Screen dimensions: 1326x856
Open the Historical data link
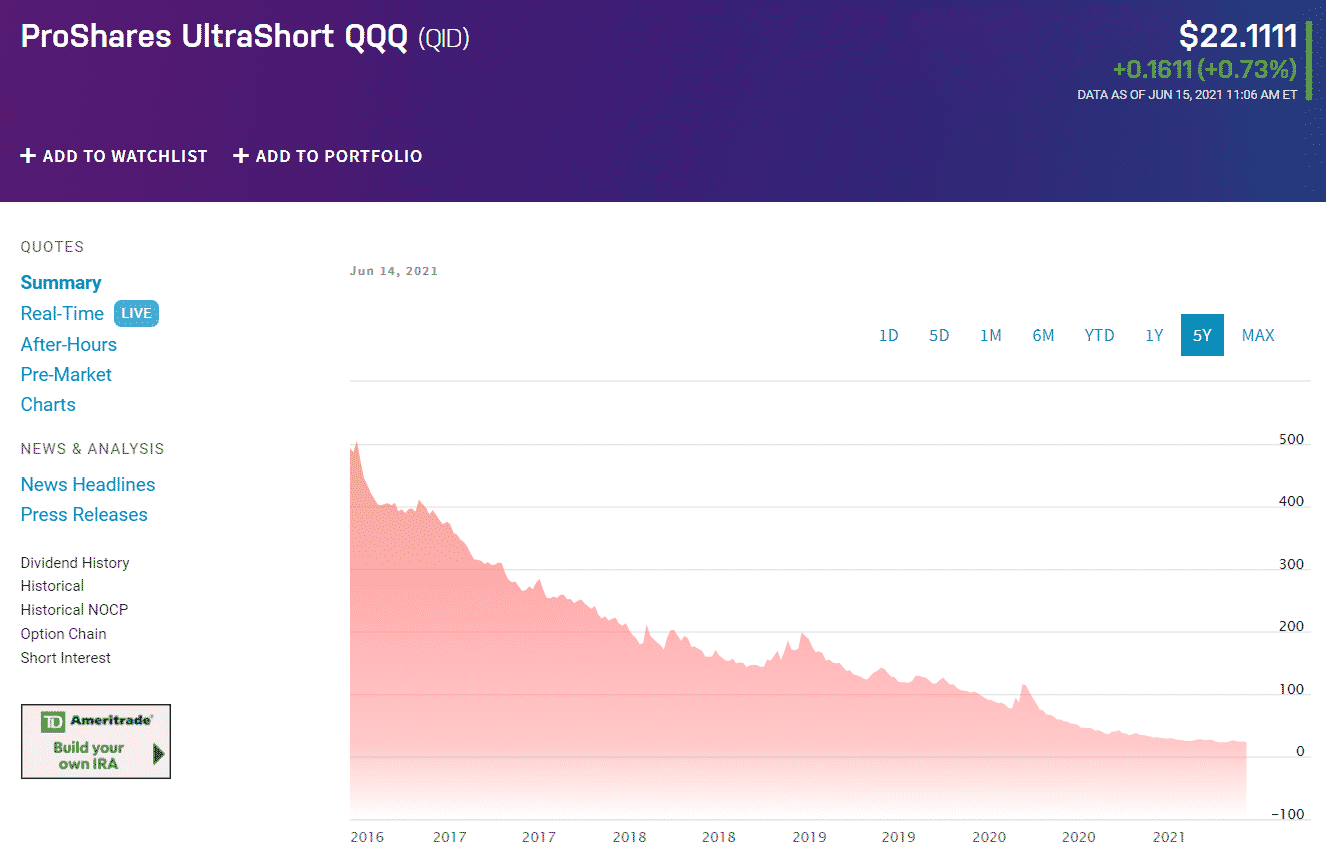(x=52, y=586)
